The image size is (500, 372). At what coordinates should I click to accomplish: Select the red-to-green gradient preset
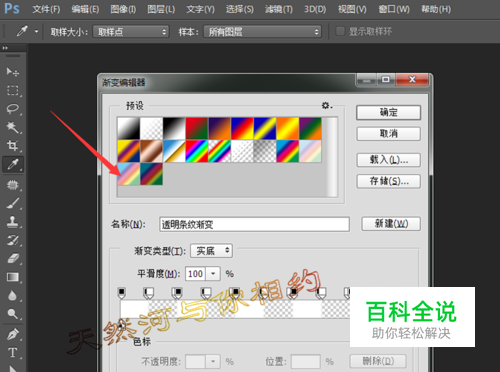(197, 128)
